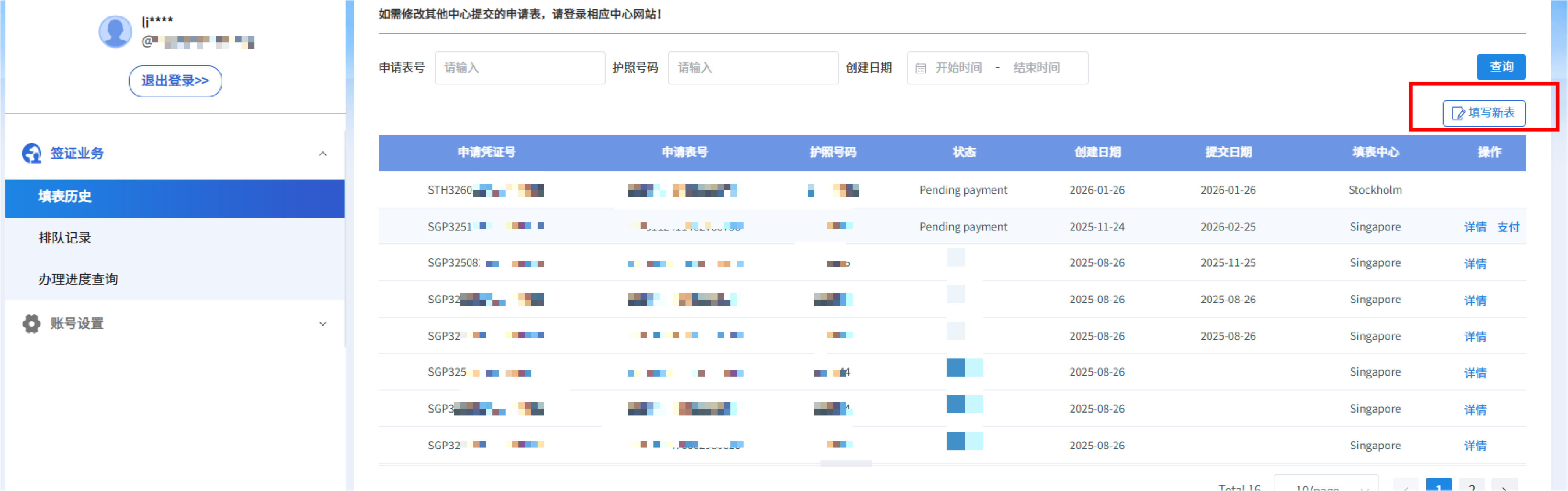Click the 开始时间 start date field
This screenshot has width=1568, height=491.
click(958, 68)
